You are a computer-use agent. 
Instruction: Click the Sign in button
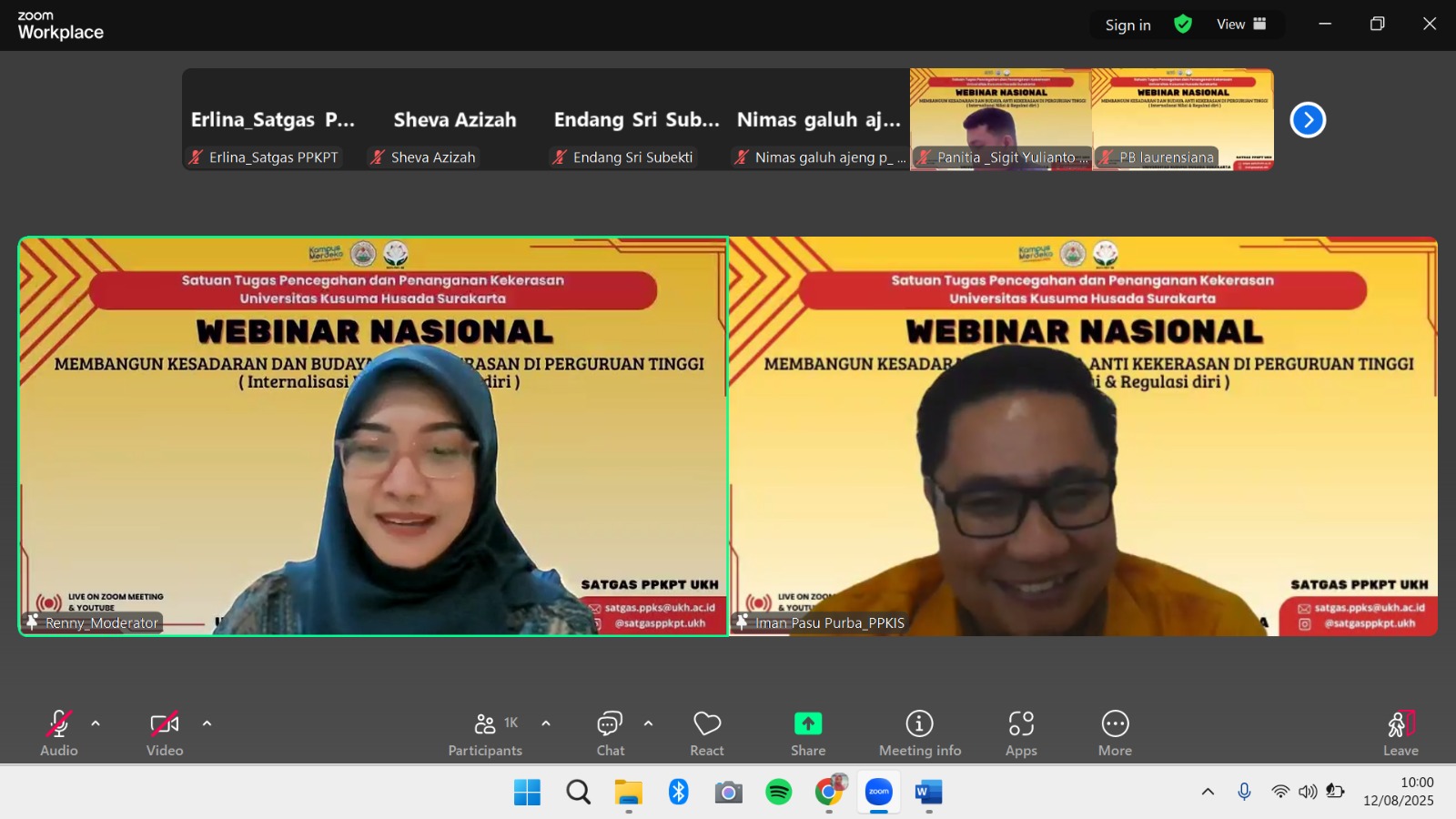point(1127,25)
